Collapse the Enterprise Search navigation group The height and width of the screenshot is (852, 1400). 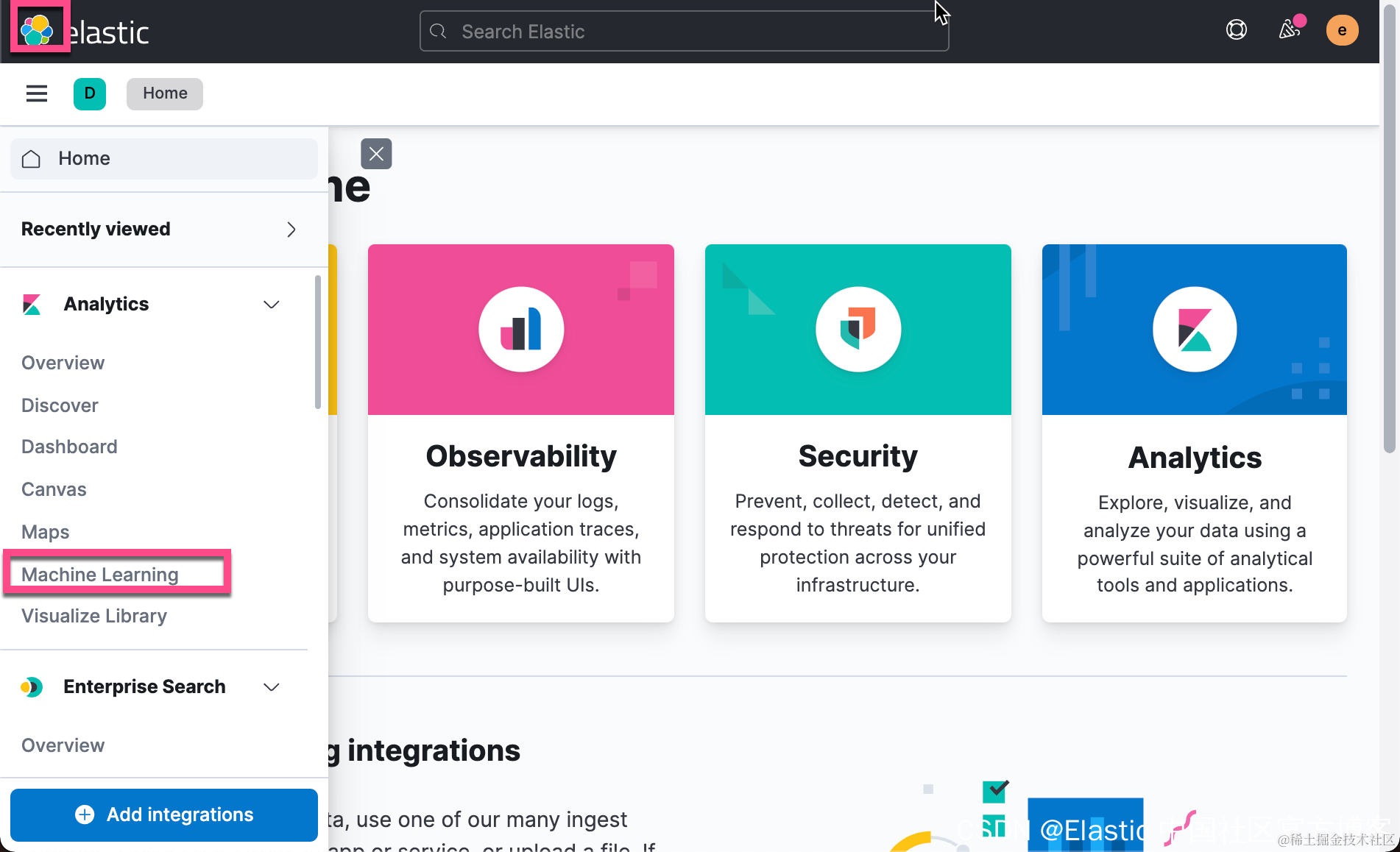pyautogui.click(x=272, y=687)
